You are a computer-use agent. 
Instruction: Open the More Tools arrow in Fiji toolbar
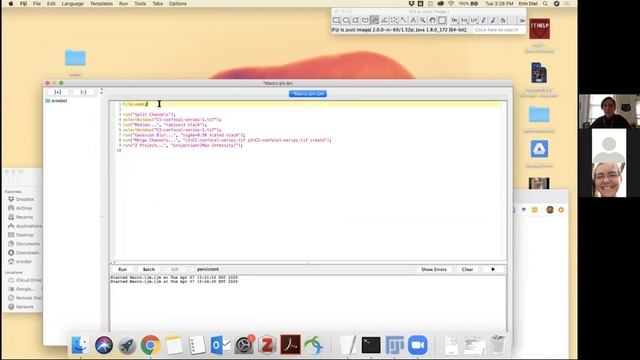click(x=522, y=20)
